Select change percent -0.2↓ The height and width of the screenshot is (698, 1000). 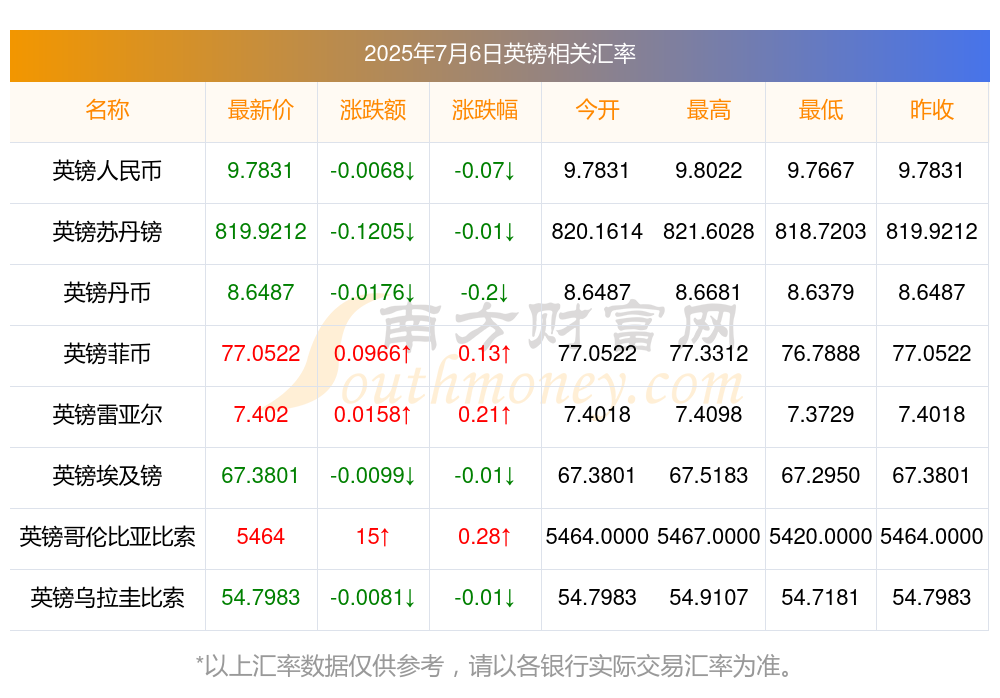tap(485, 292)
